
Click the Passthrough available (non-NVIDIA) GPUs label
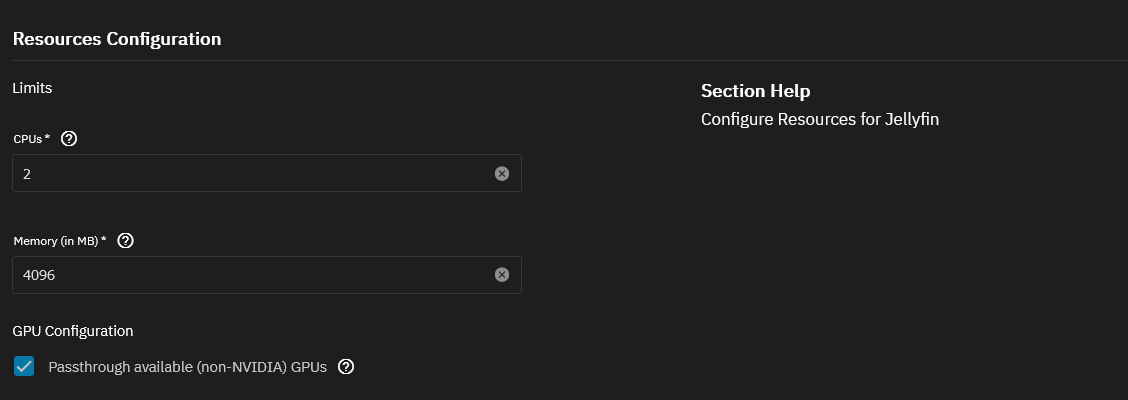coord(187,367)
